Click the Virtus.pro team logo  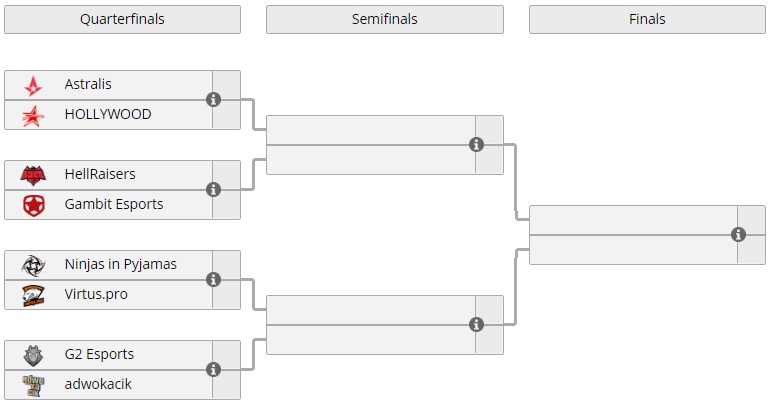pyautogui.click(x=33, y=295)
